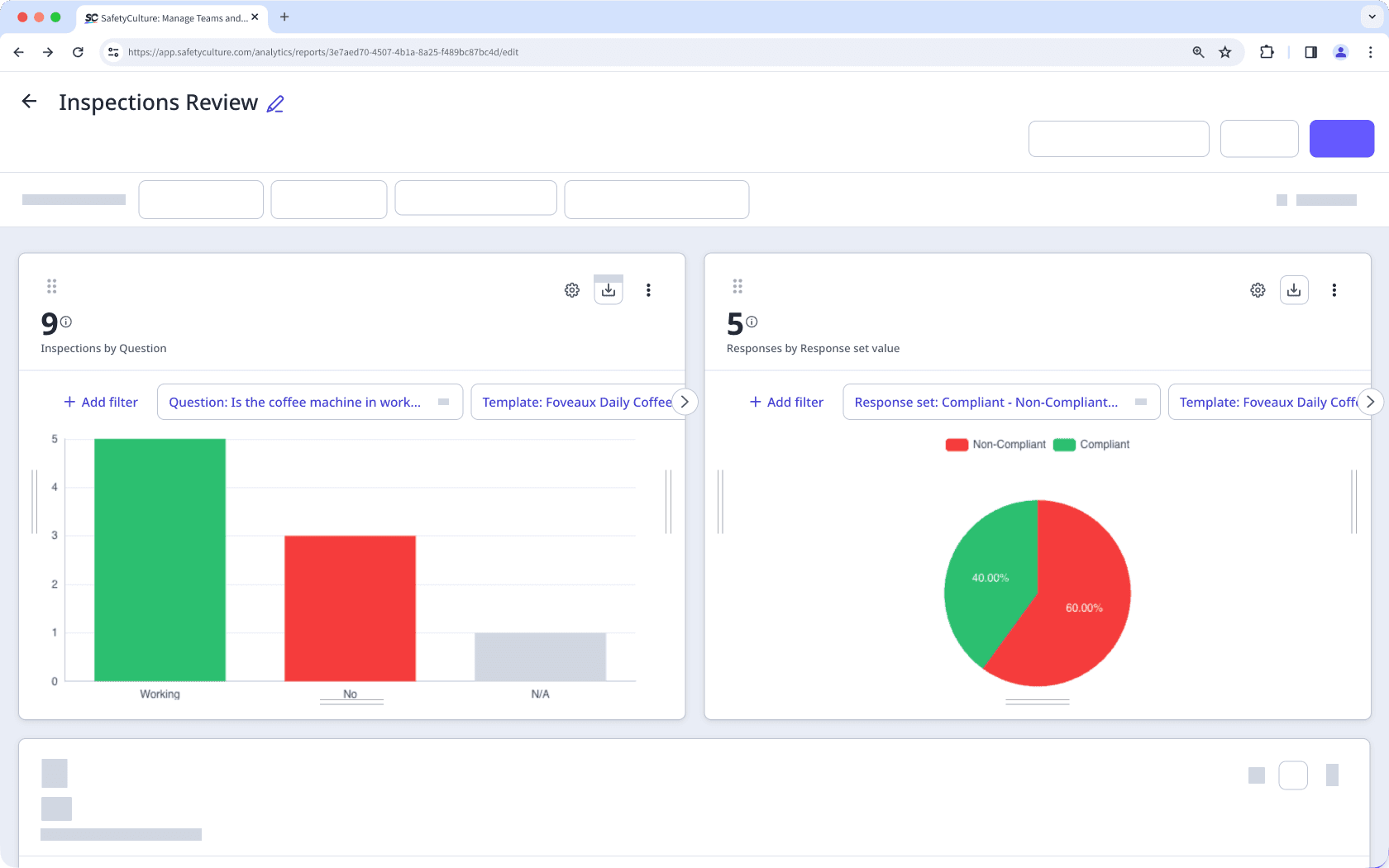
Task: Click Add filter on the left chart
Action: [100, 402]
